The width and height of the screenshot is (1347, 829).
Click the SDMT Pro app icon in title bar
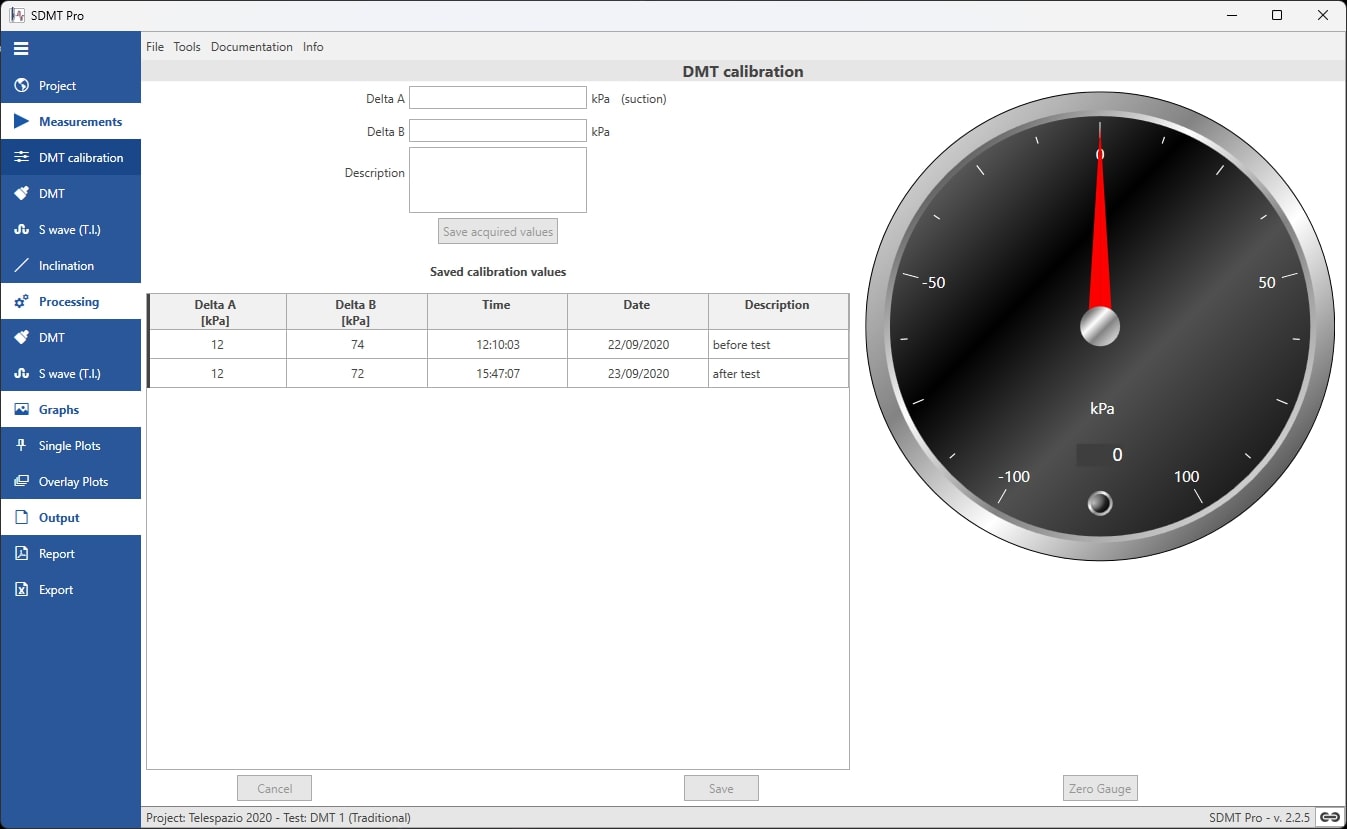click(x=17, y=15)
